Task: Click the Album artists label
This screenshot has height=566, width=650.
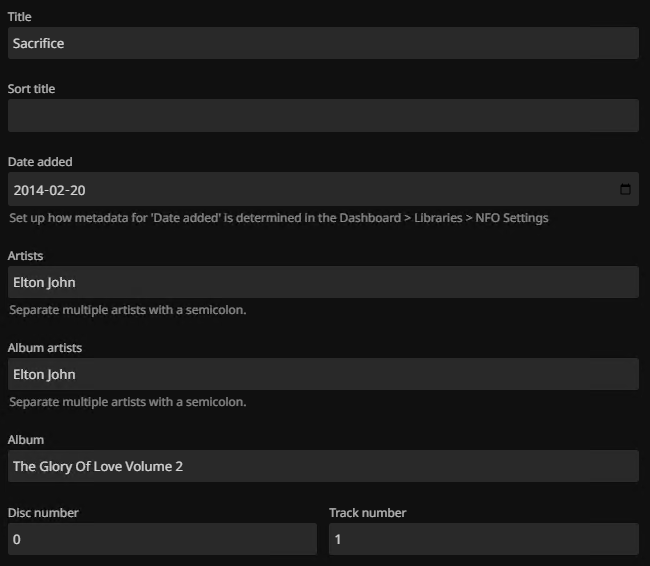Action: coord(45,348)
